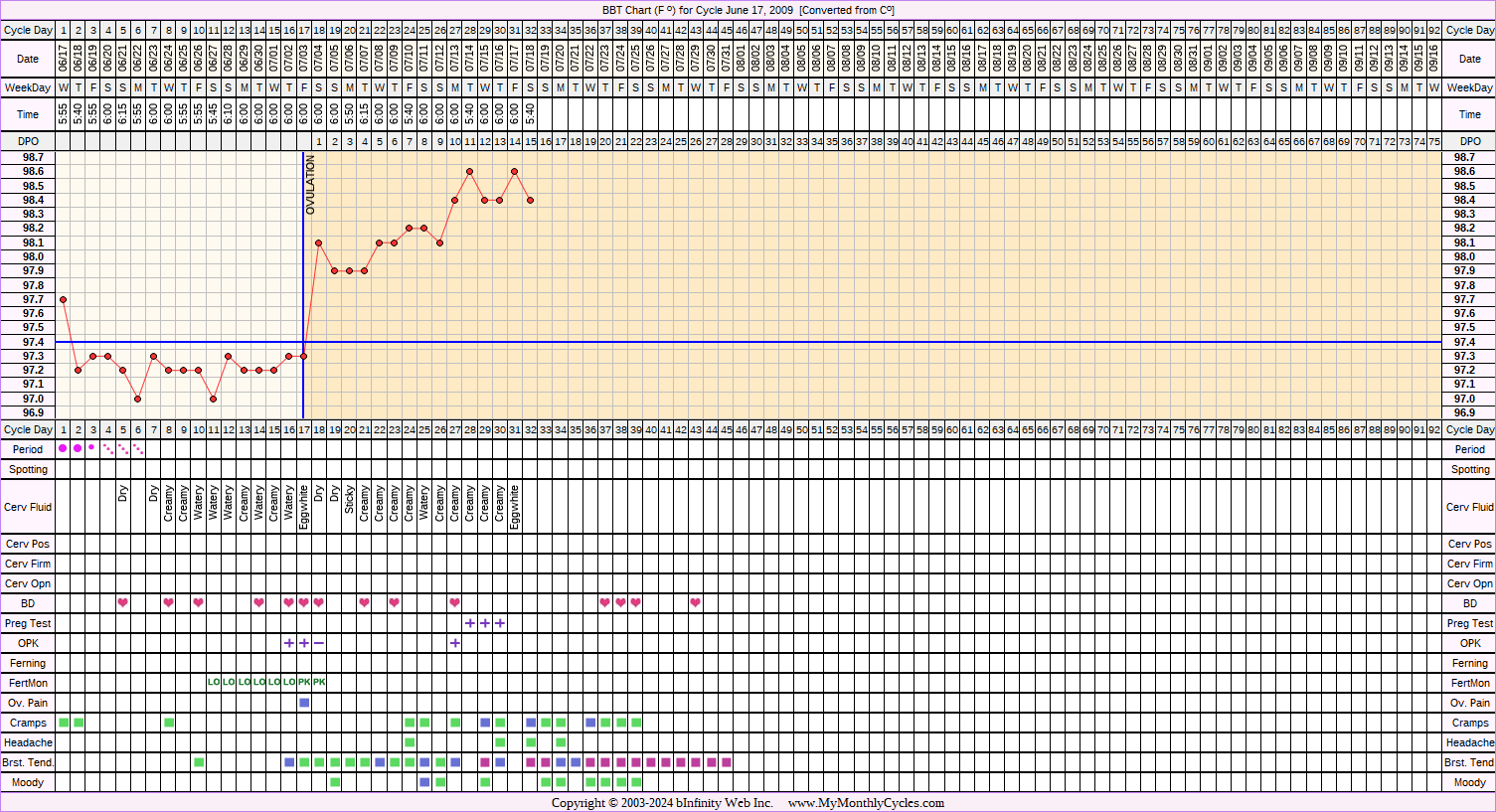Click the Brst. Tend. green square on day 10
Screen dimensions: 1496x812
click(199, 762)
